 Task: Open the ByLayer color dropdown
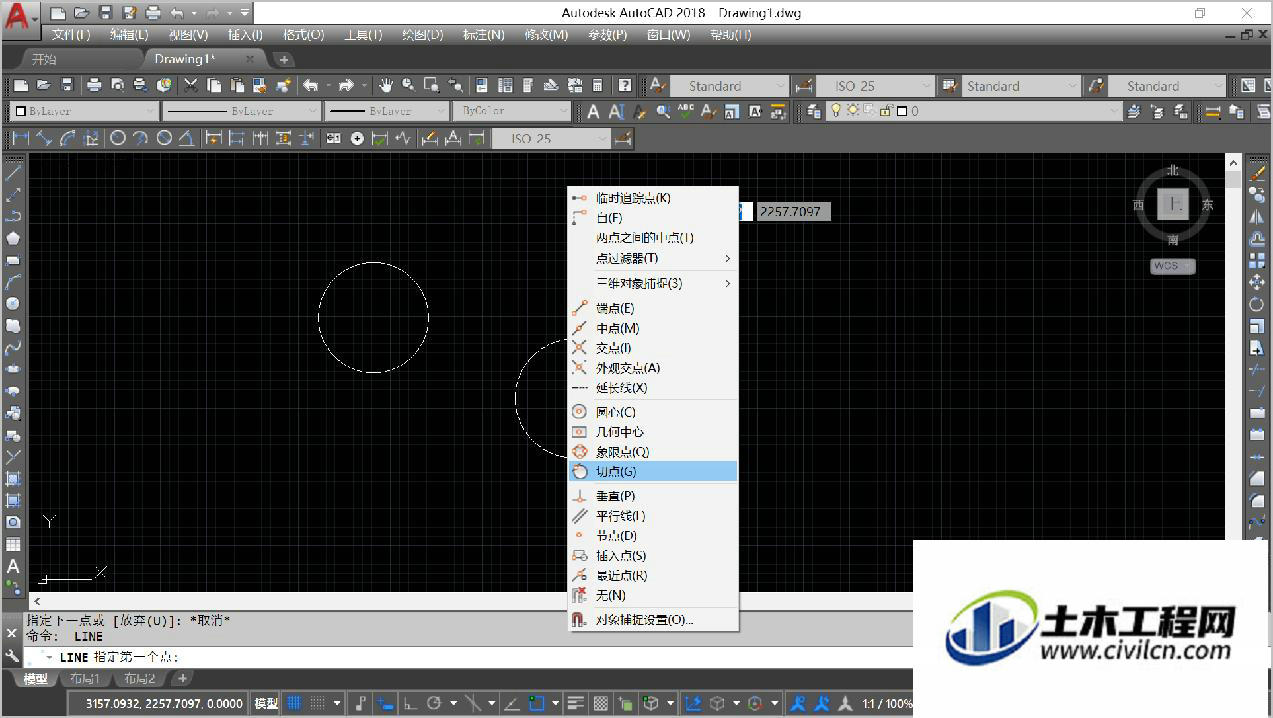(84, 111)
